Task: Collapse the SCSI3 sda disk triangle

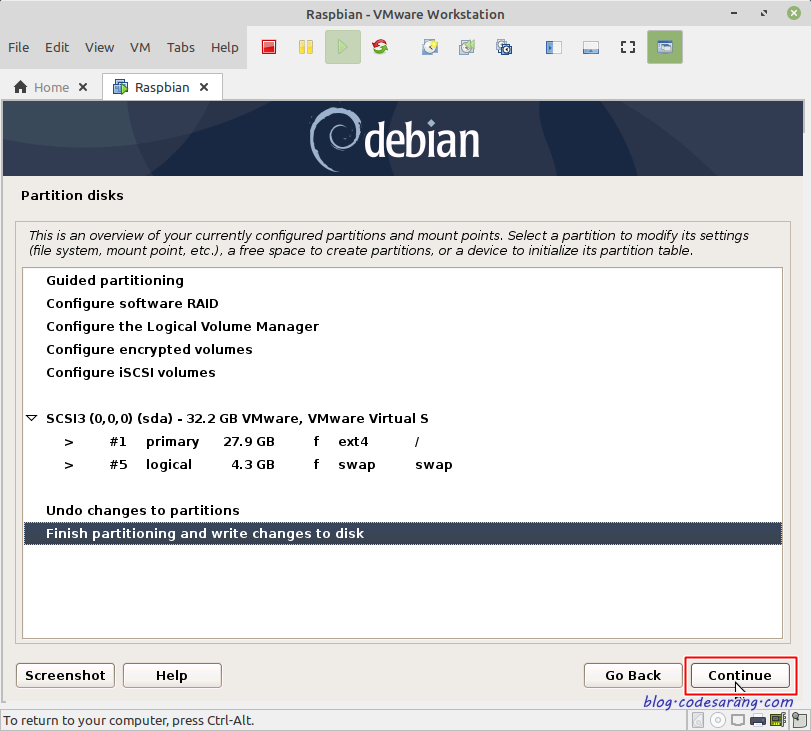Action: coord(32,418)
